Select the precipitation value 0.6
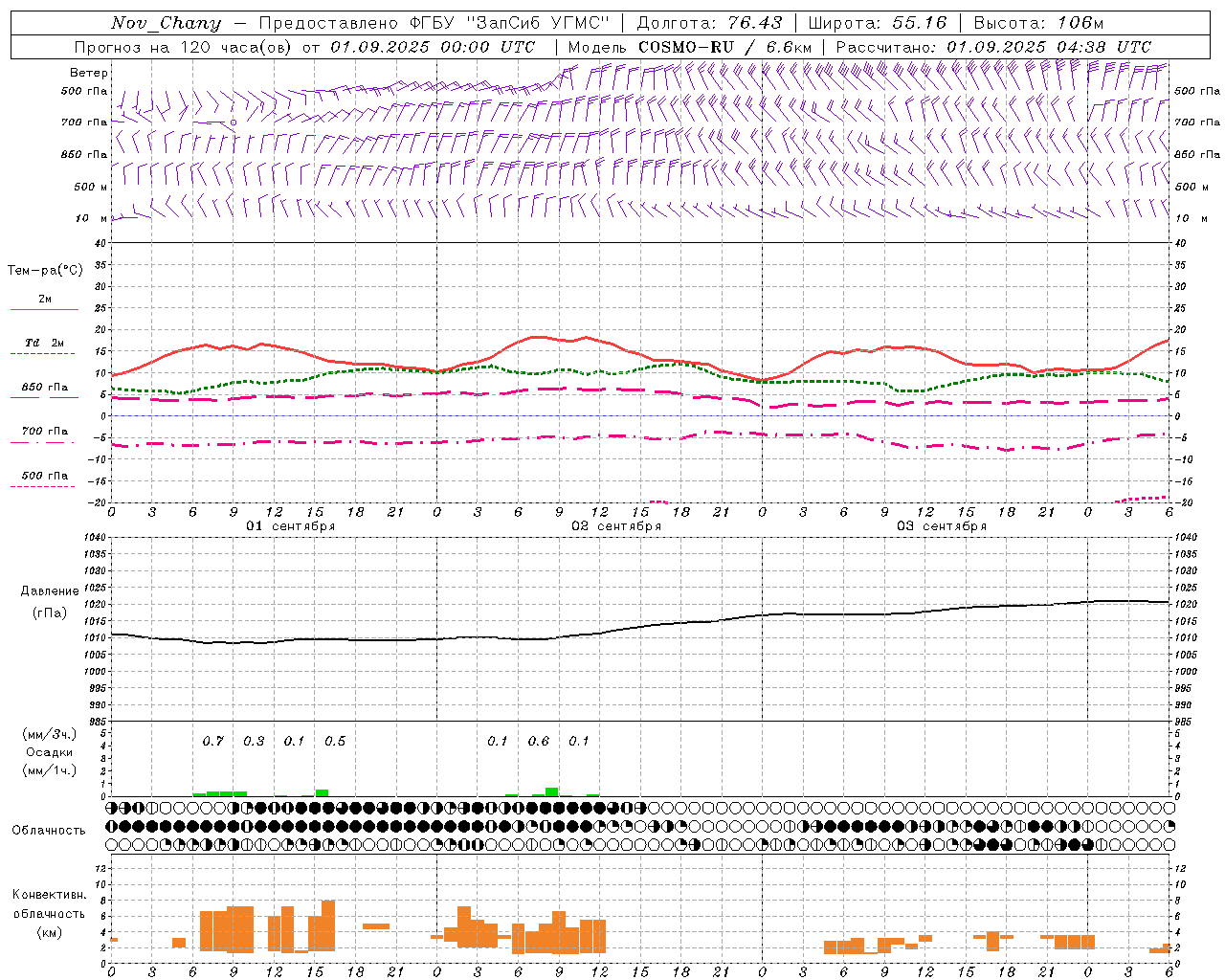The width and height of the screenshot is (1225, 980). tap(539, 741)
